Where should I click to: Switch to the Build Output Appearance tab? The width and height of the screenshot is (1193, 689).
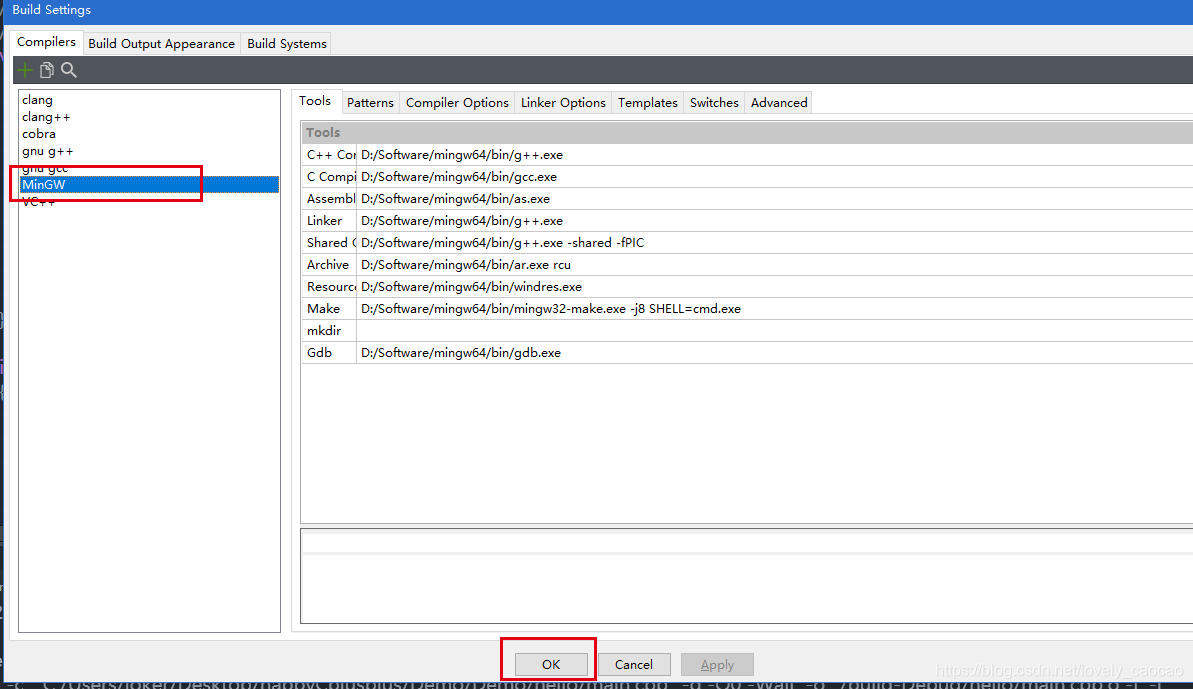161,43
